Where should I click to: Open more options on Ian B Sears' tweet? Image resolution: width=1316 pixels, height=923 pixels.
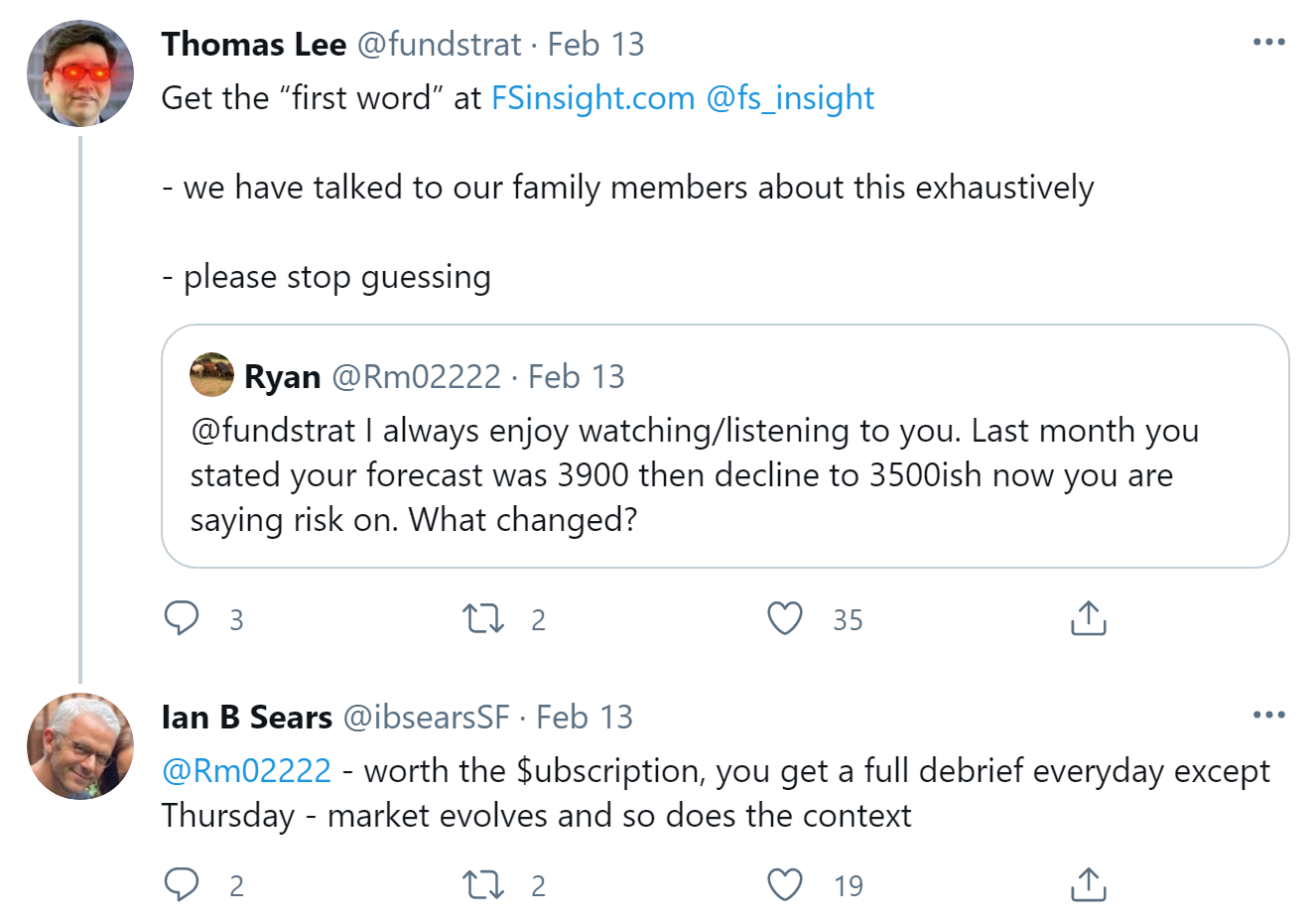pyautogui.click(x=1268, y=716)
